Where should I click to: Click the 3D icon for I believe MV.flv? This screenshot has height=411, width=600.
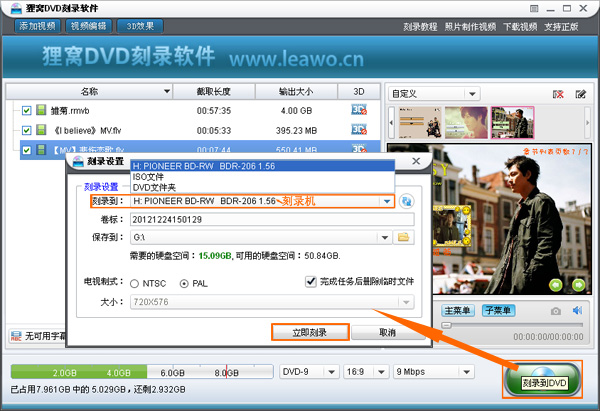pos(359,130)
